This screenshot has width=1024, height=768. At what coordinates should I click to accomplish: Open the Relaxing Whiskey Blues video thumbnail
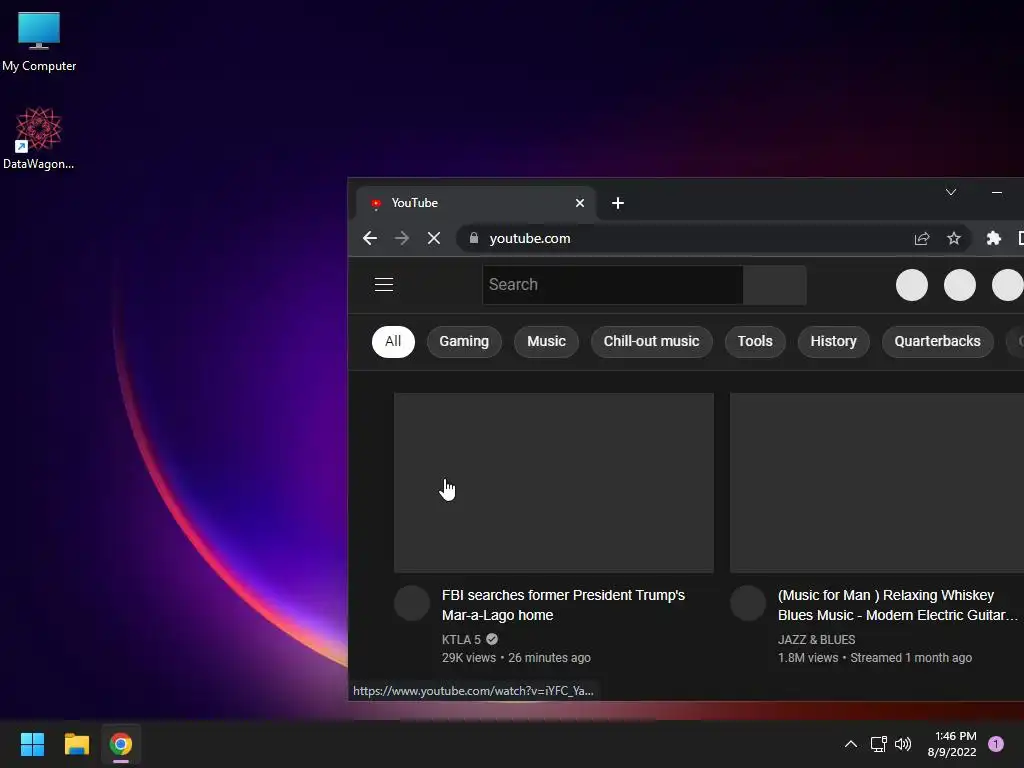point(876,483)
